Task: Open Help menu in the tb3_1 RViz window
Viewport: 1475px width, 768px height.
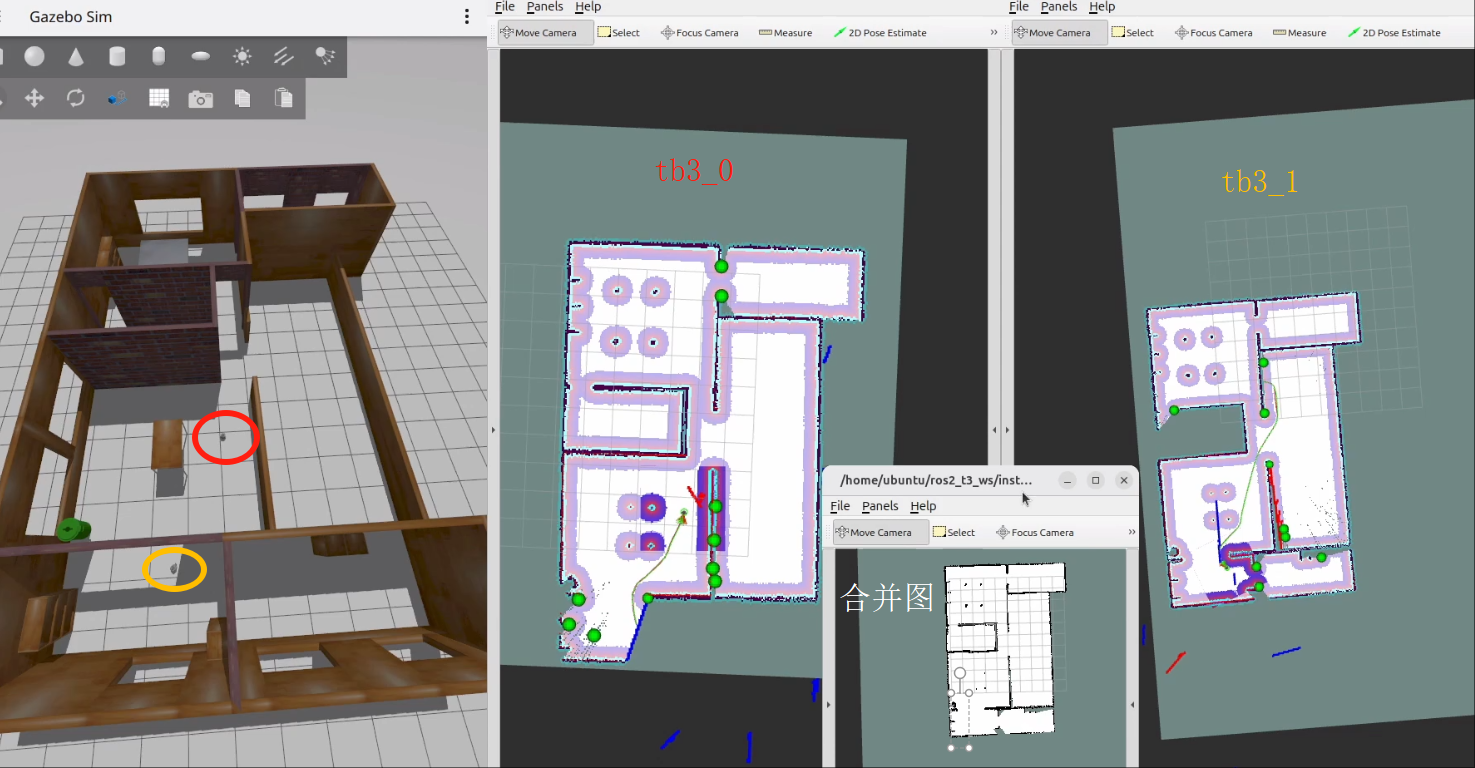Action: (1102, 7)
